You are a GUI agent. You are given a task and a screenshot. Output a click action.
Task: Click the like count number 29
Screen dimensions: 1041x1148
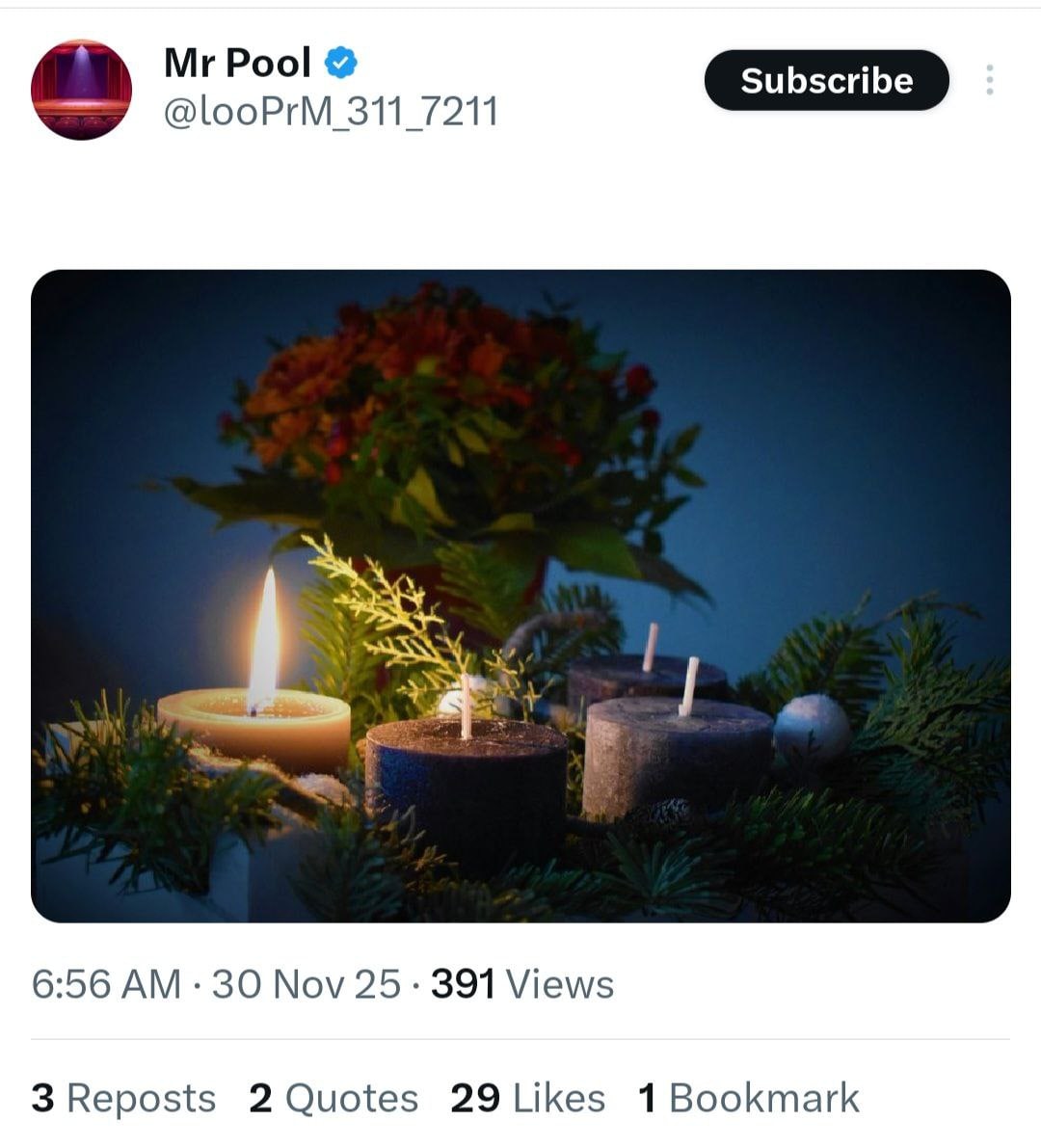point(475,1098)
